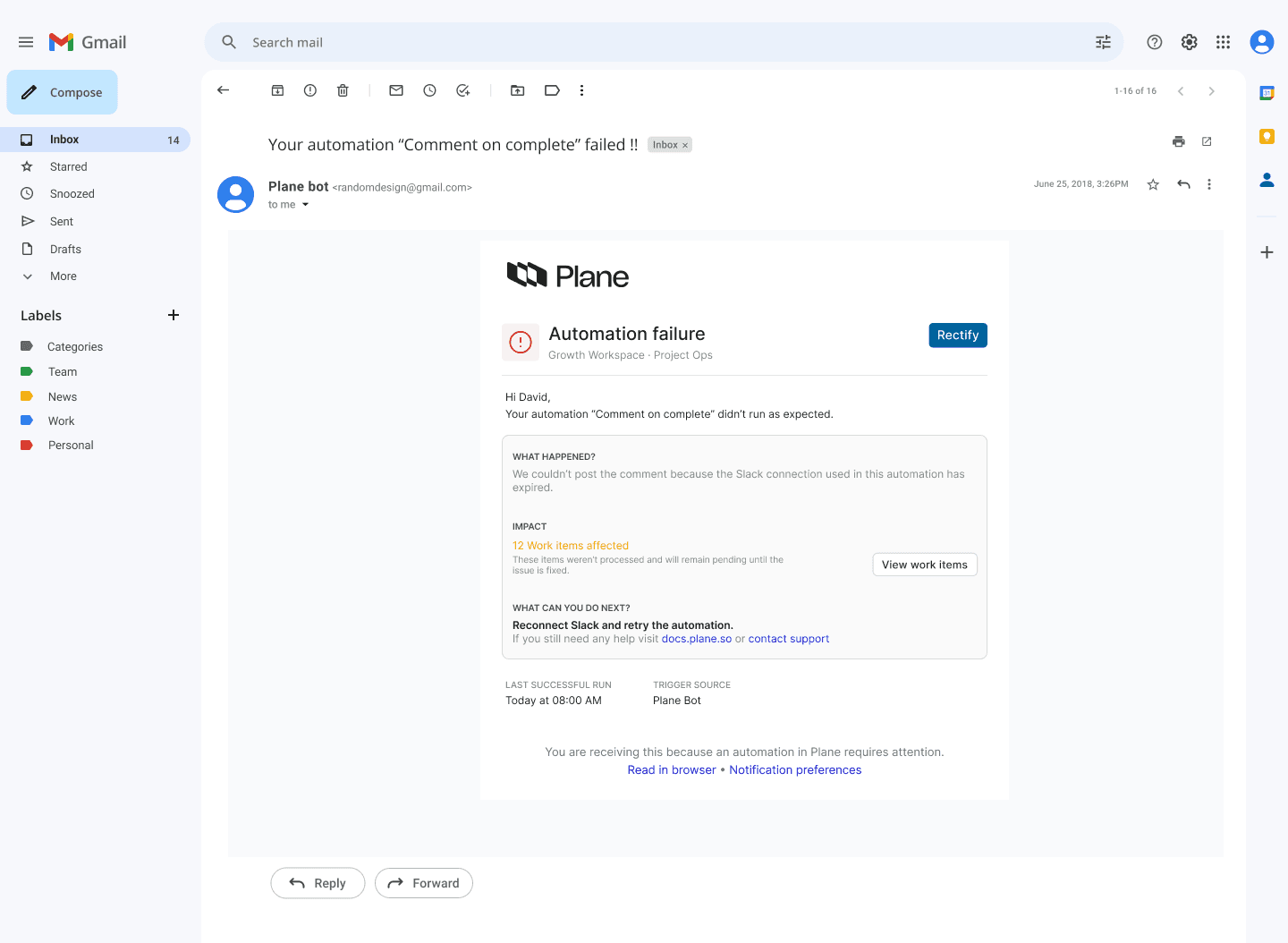Print the email
Viewport: 1288px width, 943px height.
1179,141
